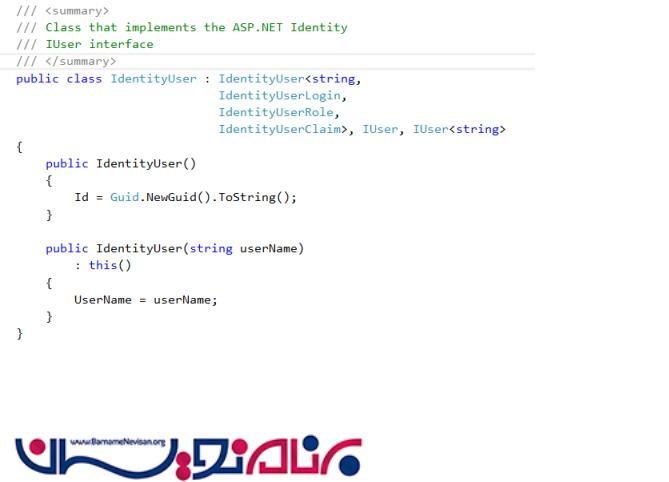The width and height of the screenshot is (669, 482).
Task: Select the IdentityUserClaim type name
Action: pos(279,129)
